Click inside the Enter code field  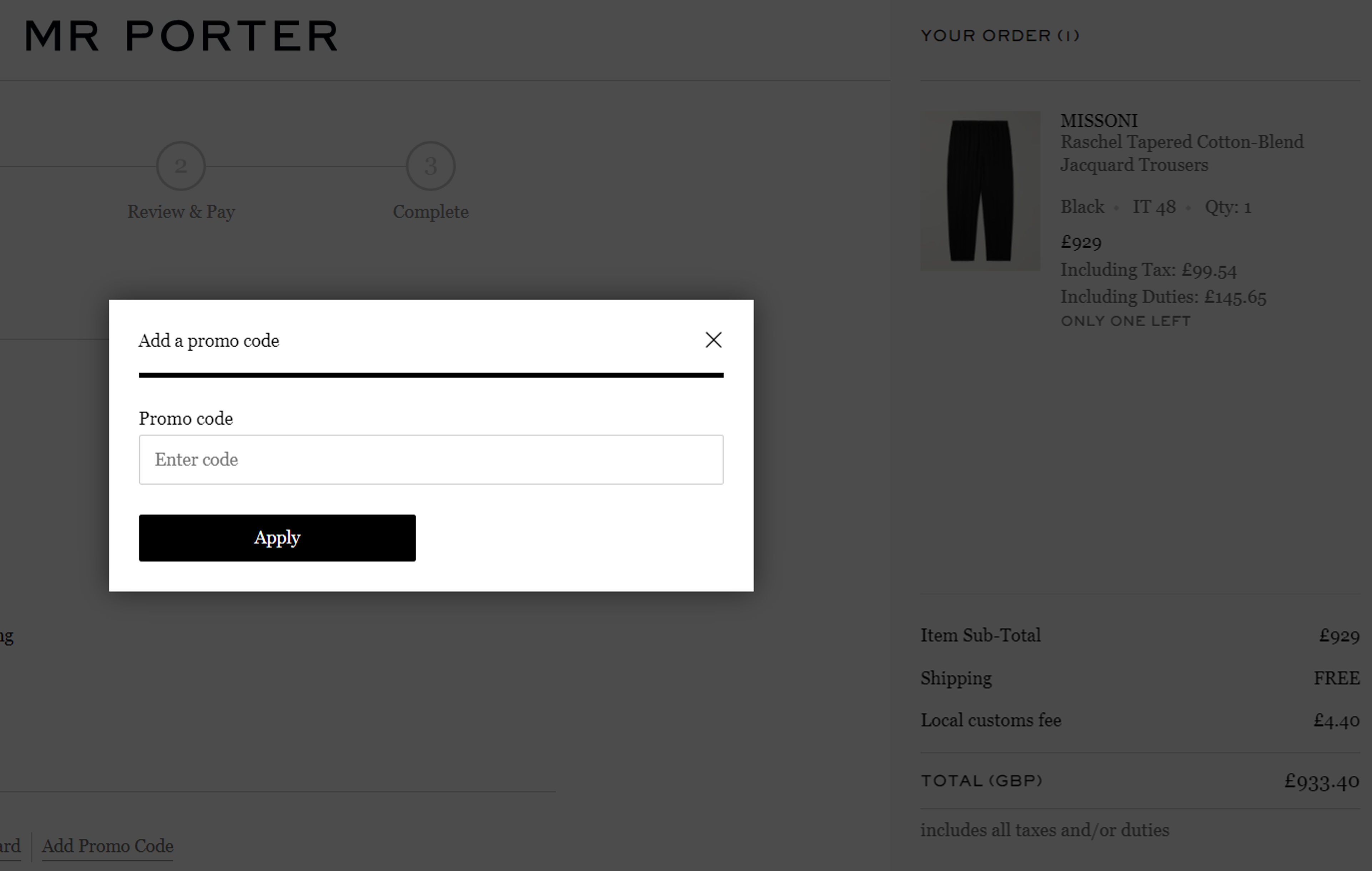pyautogui.click(x=430, y=459)
